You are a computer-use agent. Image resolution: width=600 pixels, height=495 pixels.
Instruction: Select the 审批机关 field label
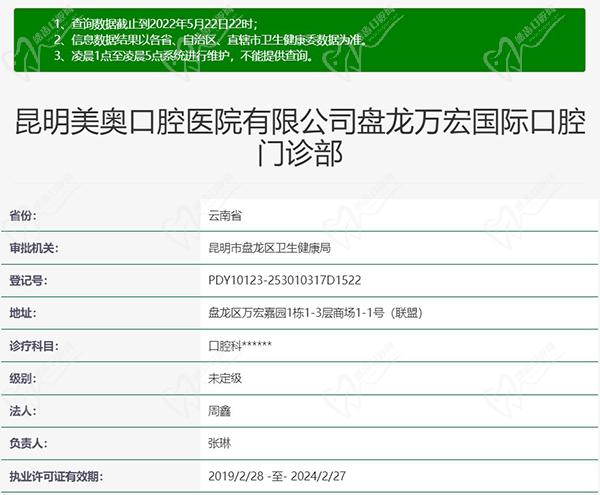(34, 248)
